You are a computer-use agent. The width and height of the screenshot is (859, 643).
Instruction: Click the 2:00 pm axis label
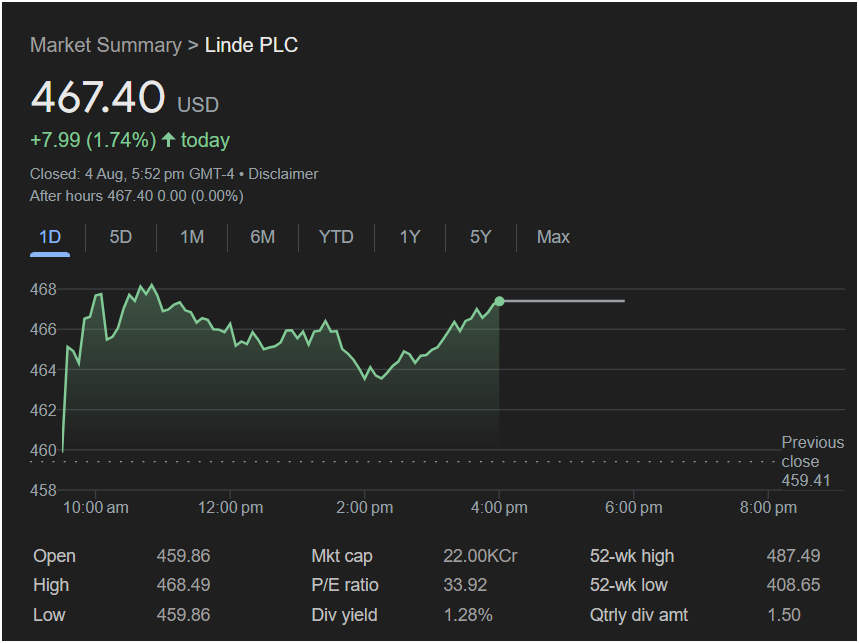pyautogui.click(x=365, y=508)
